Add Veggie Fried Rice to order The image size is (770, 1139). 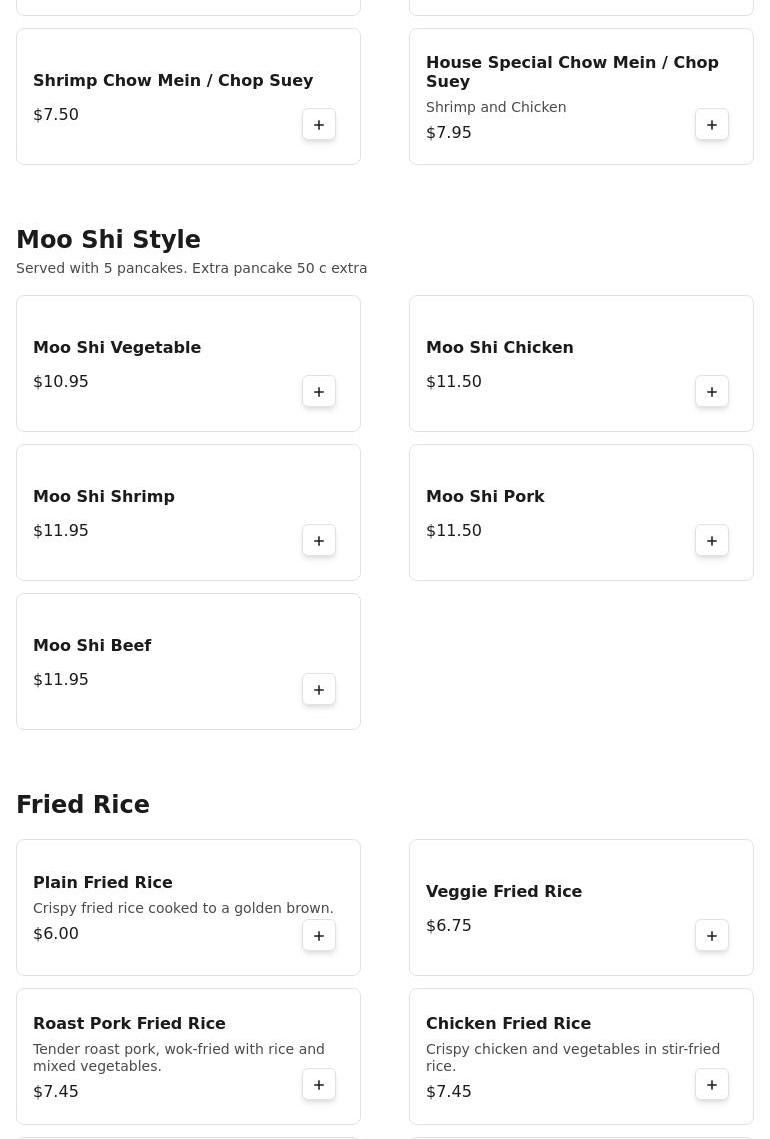click(x=712, y=936)
